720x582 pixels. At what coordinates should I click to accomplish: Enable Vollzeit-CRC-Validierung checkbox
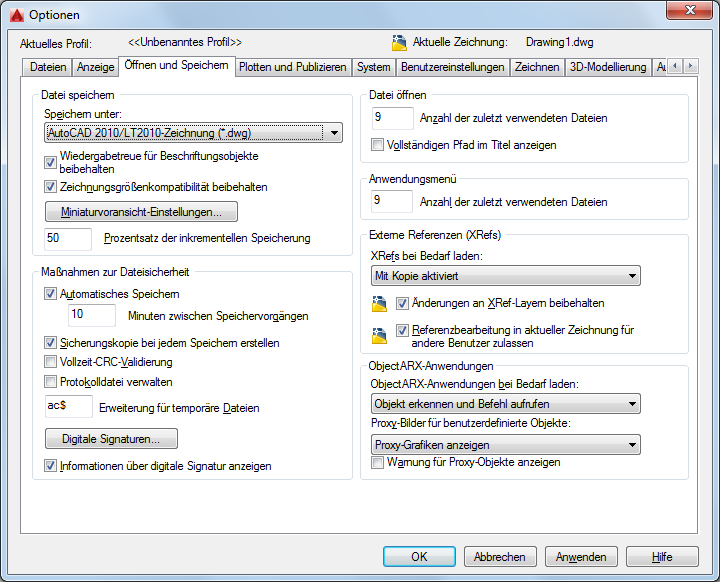click(x=51, y=362)
